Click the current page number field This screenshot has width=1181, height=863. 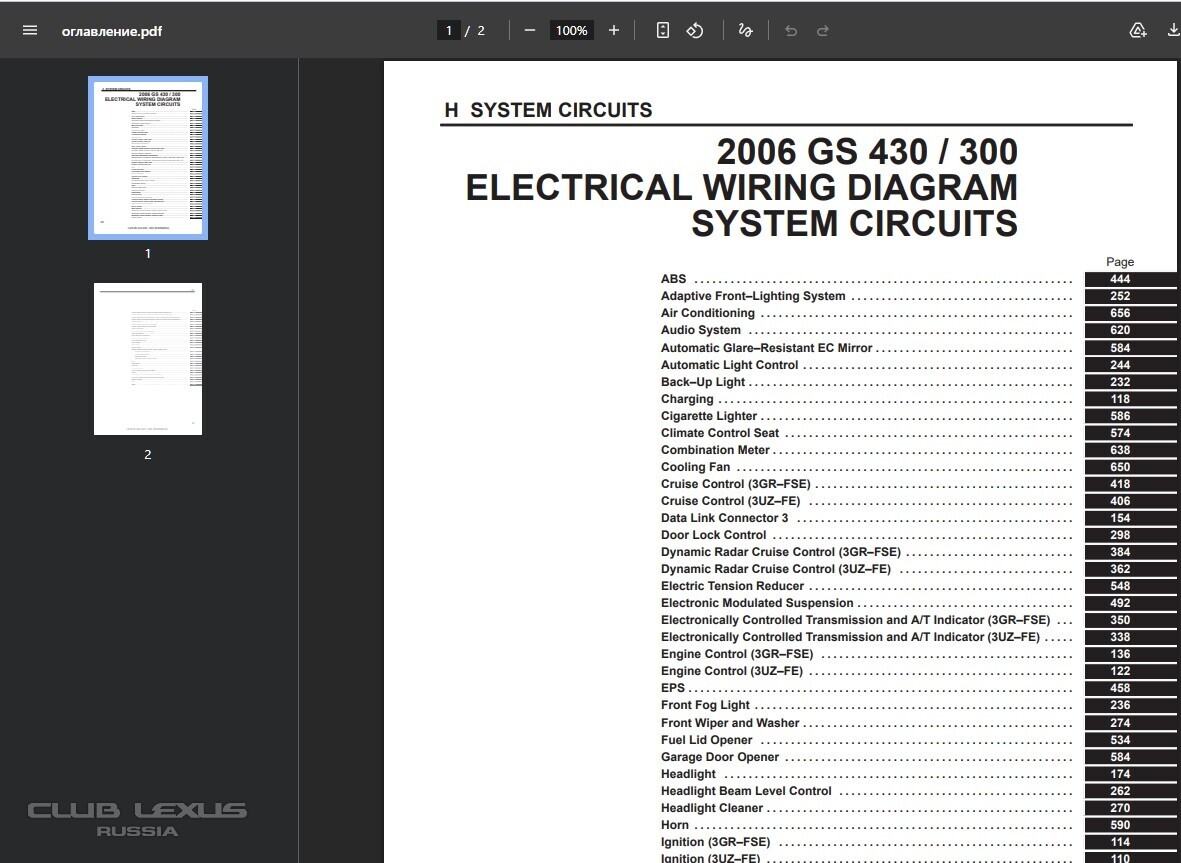[449, 30]
